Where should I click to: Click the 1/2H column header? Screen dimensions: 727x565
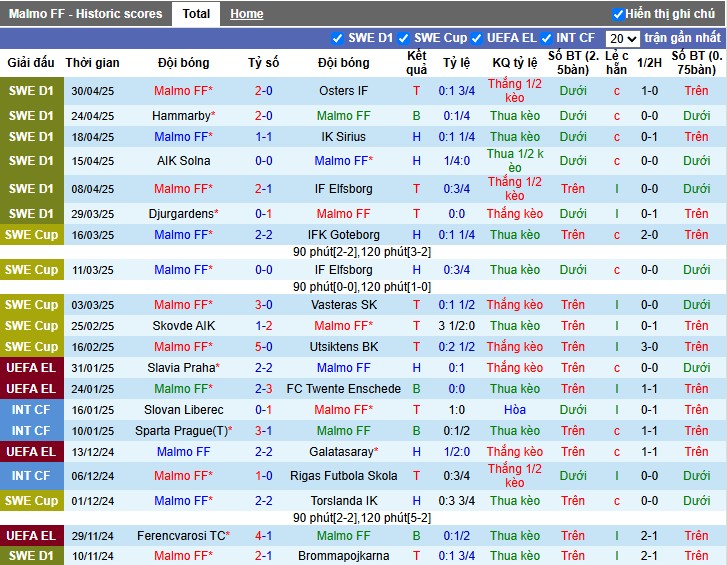649,63
